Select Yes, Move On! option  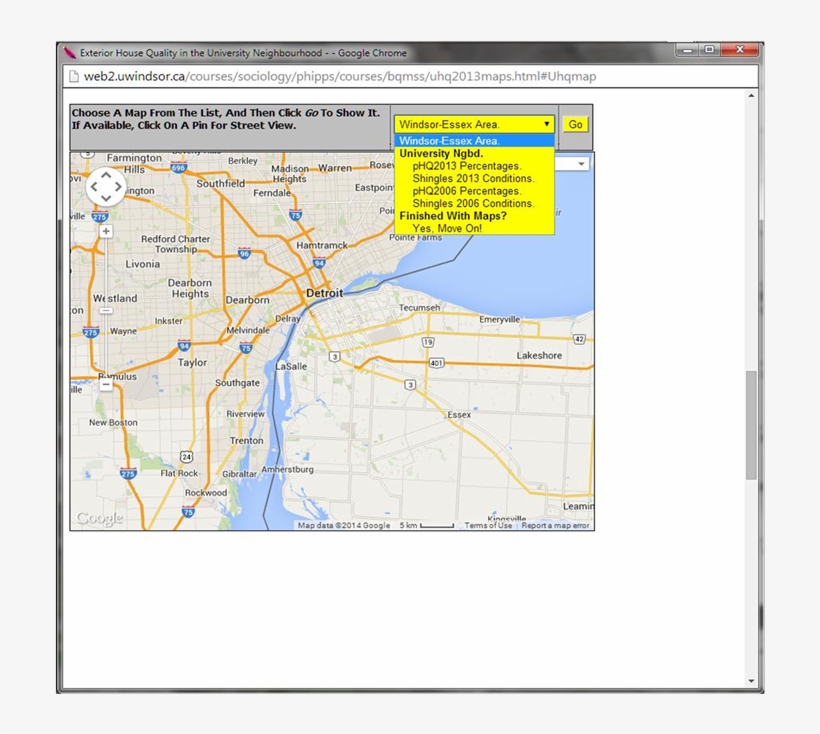click(447, 228)
